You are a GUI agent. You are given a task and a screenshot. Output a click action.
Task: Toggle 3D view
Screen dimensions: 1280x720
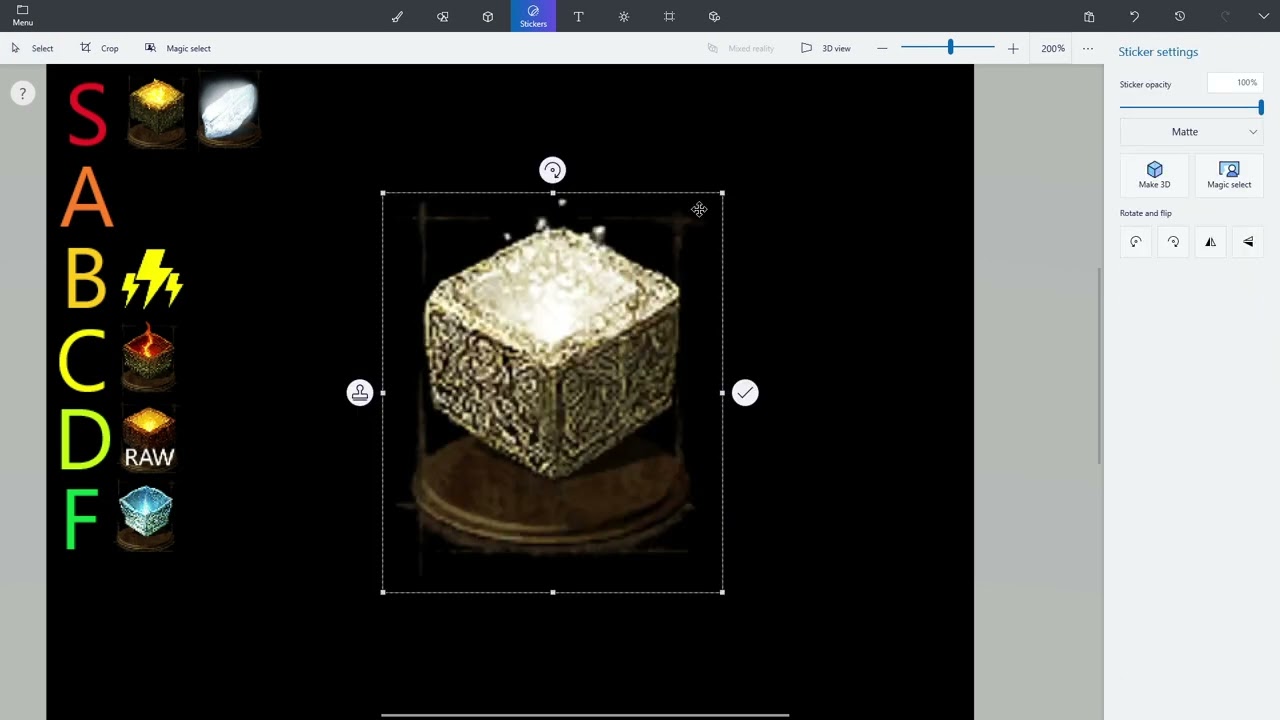click(826, 48)
